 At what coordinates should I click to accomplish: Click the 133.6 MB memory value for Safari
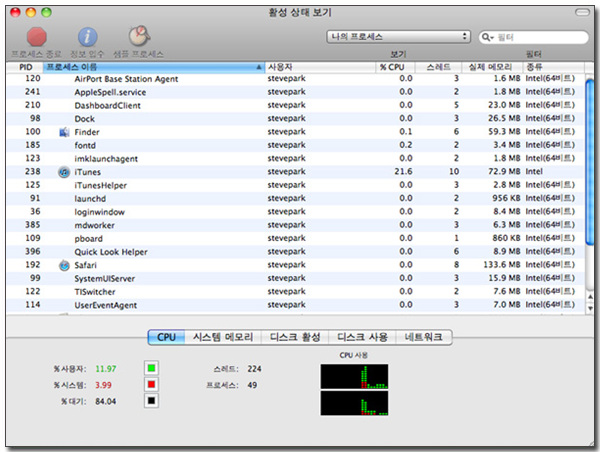[502, 265]
